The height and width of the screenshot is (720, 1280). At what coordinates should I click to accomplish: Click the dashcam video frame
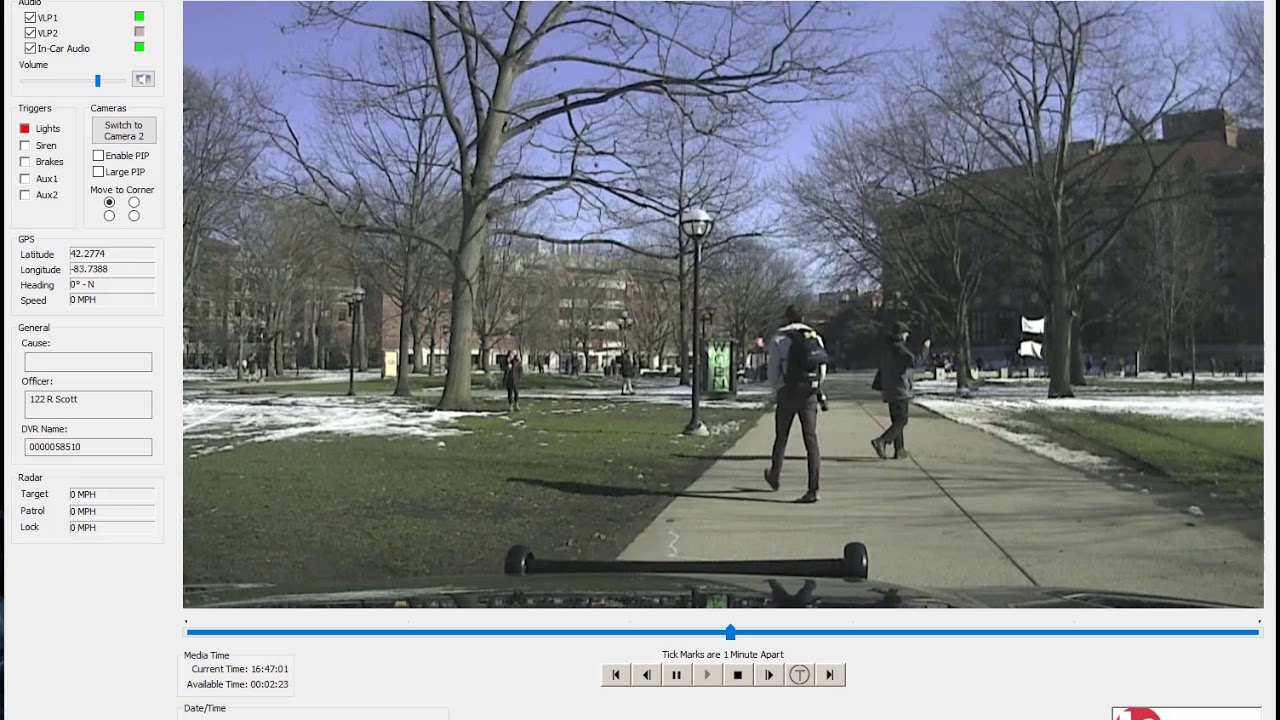(723, 304)
